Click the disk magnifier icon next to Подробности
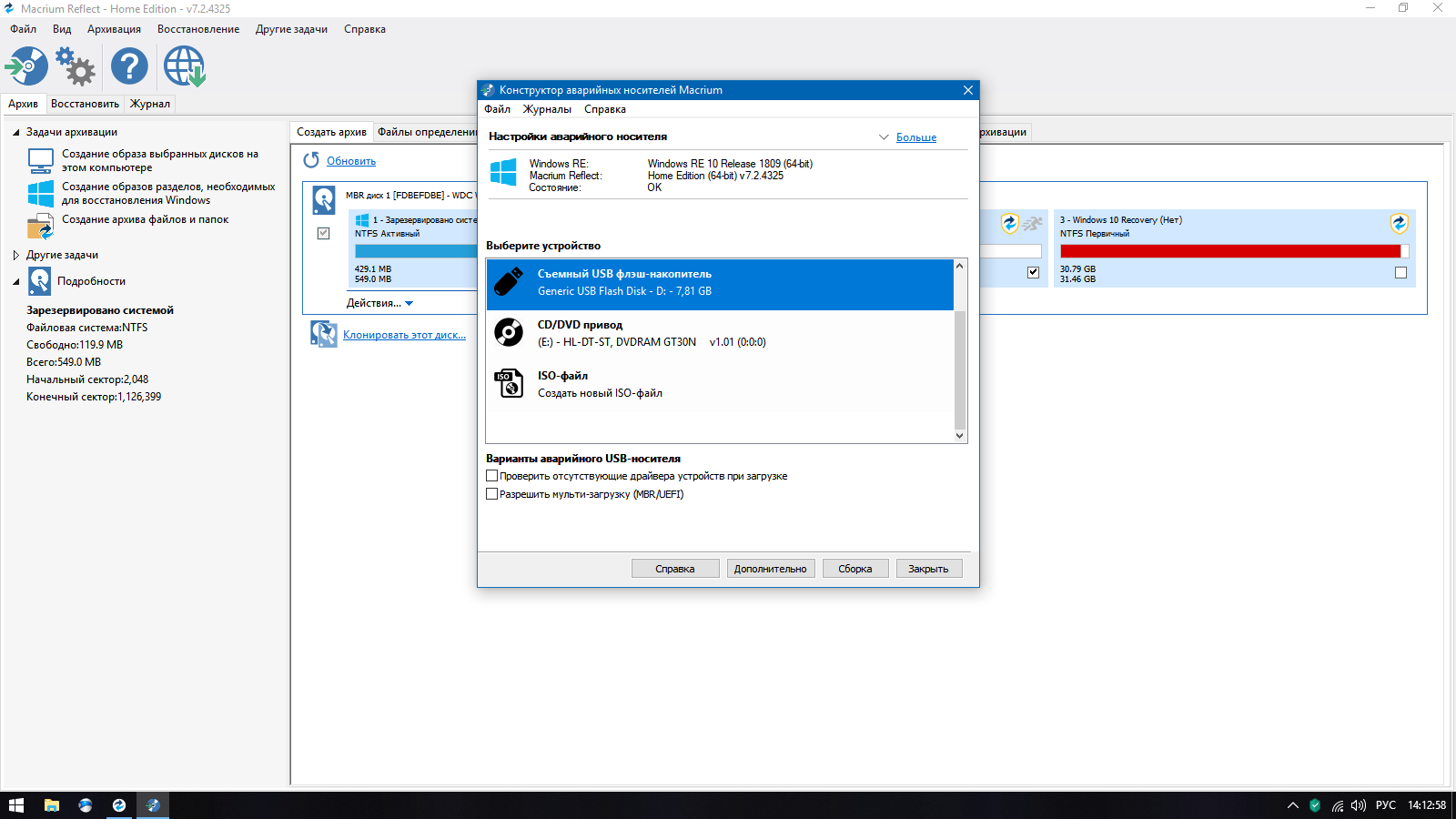 tap(40, 281)
